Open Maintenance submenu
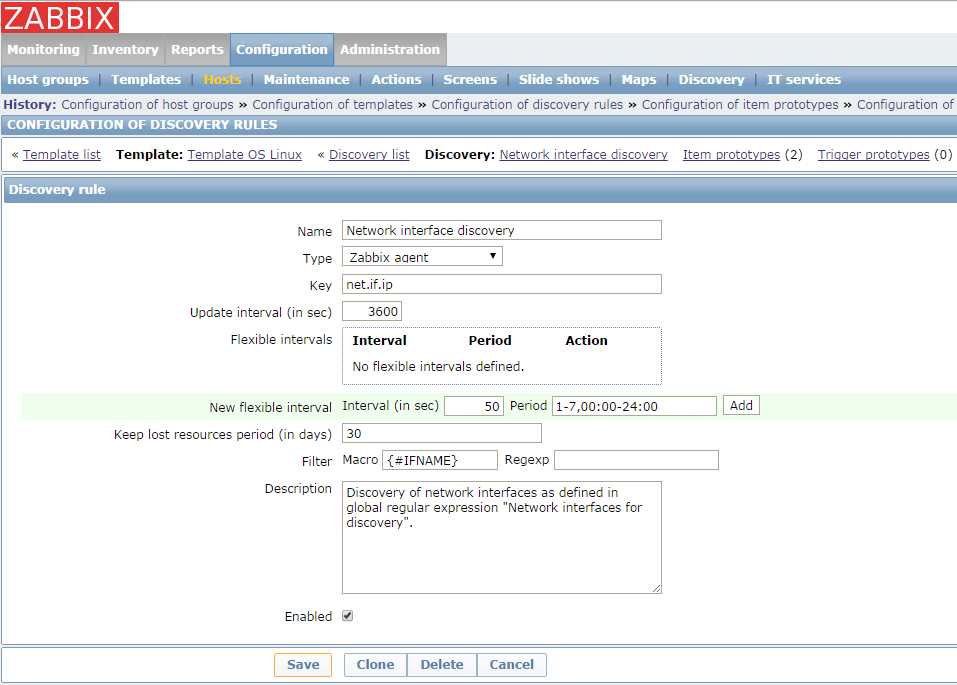The image size is (957, 685). pyautogui.click(x=306, y=79)
